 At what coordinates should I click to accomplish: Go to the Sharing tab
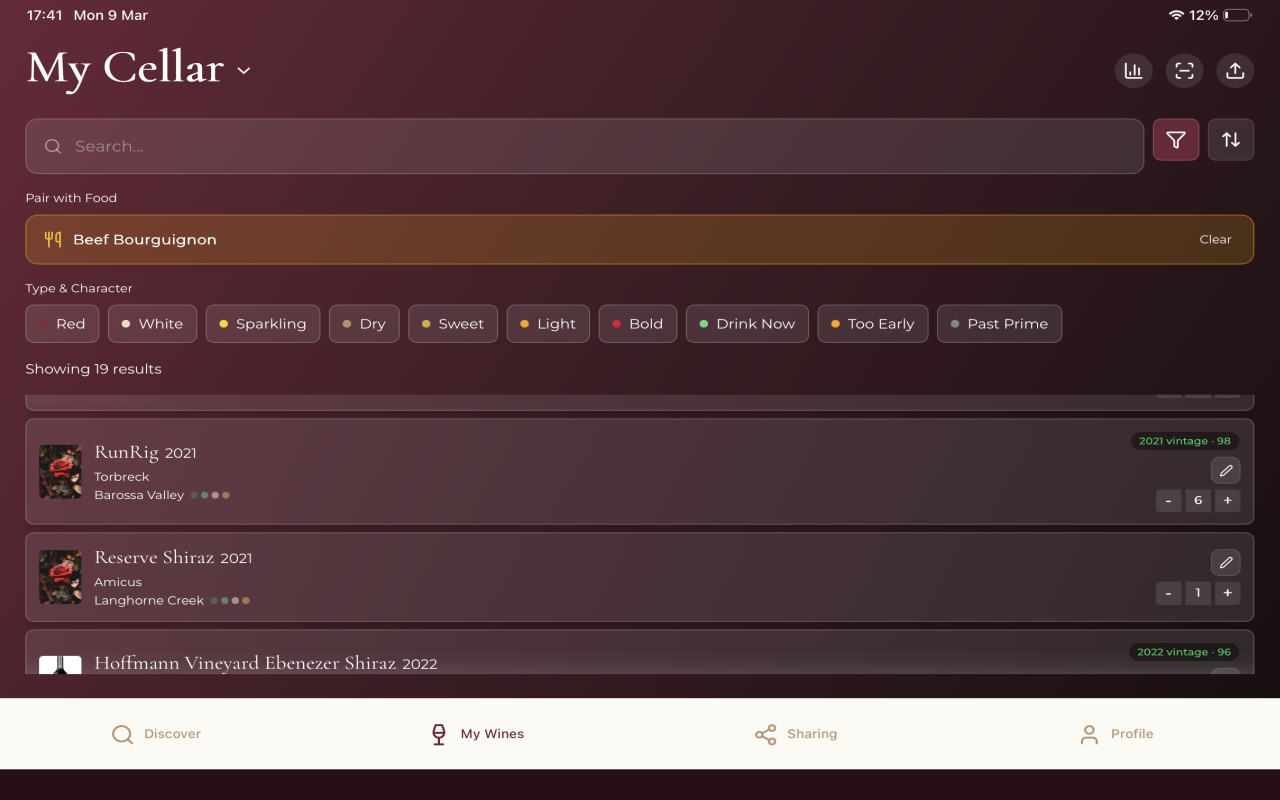tap(796, 734)
